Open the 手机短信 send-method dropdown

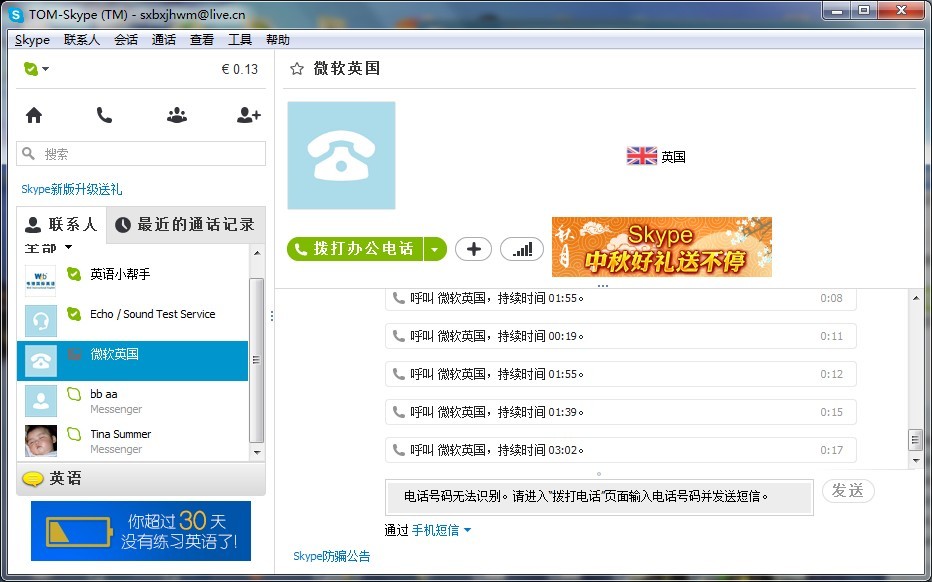tap(441, 530)
